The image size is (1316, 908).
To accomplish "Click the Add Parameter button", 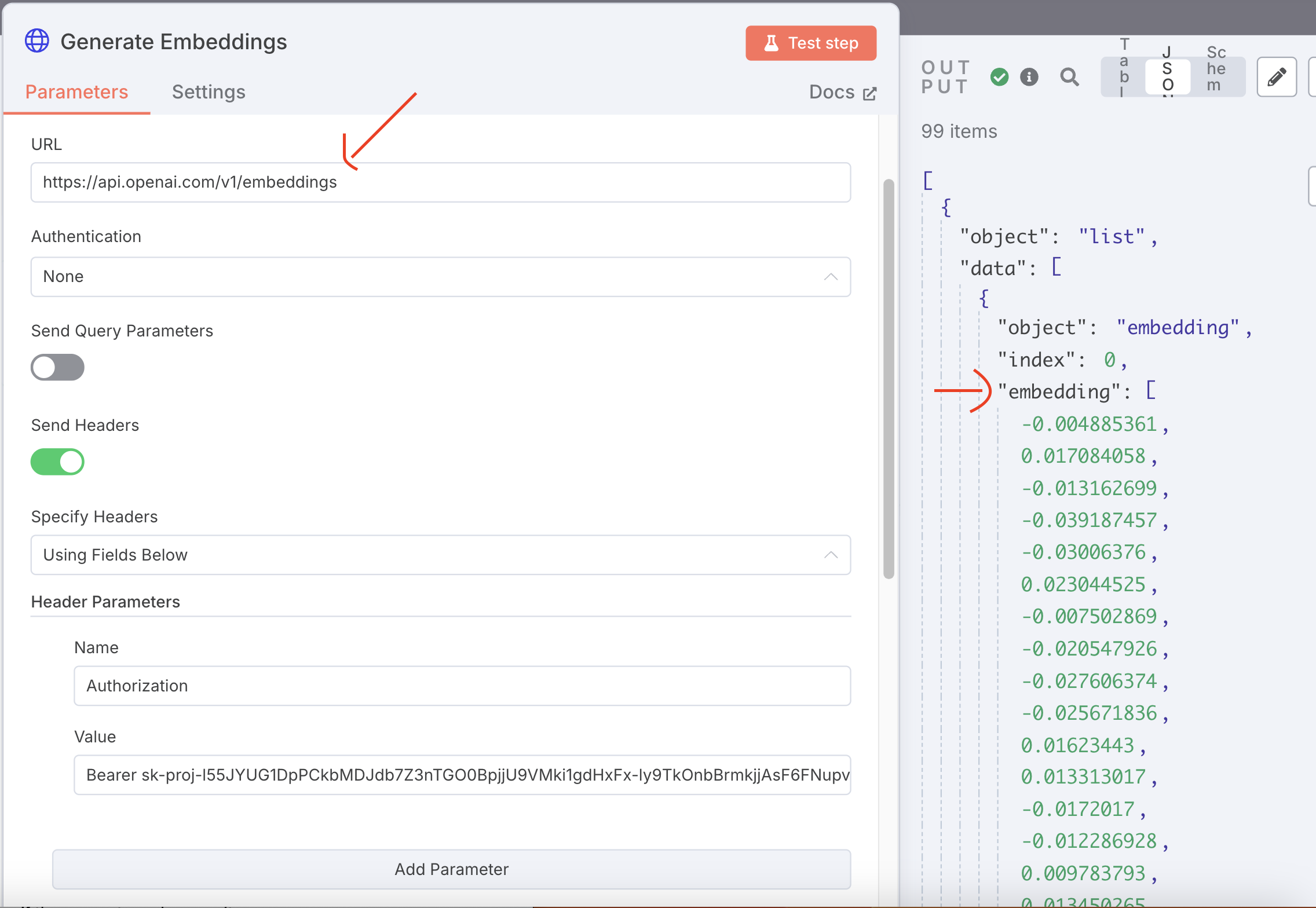I will (x=451, y=869).
